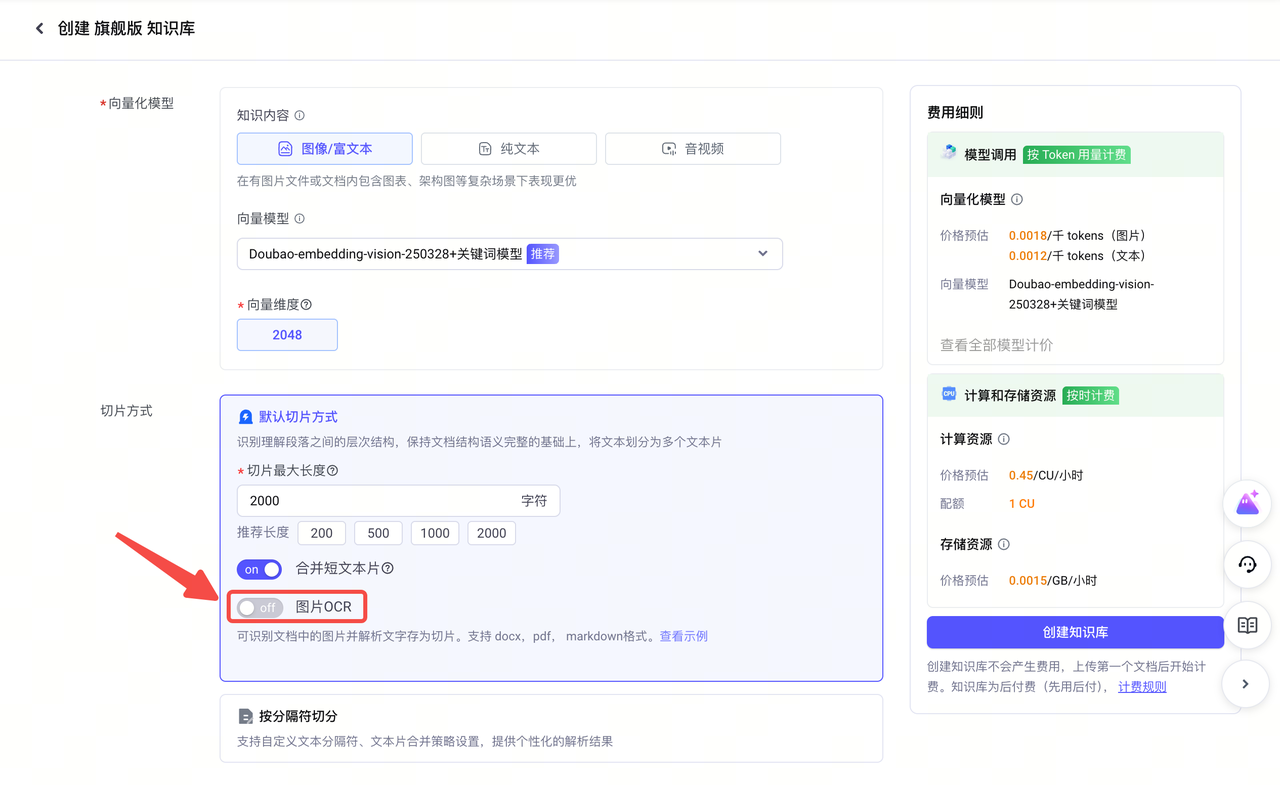Viewport: 1280px width, 785px height.
Task: Click the 推荐 badge in the model dropdown
Action: pos(543,254)
